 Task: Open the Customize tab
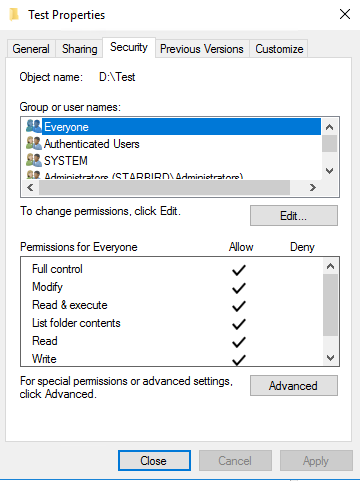tap(279, 49)
